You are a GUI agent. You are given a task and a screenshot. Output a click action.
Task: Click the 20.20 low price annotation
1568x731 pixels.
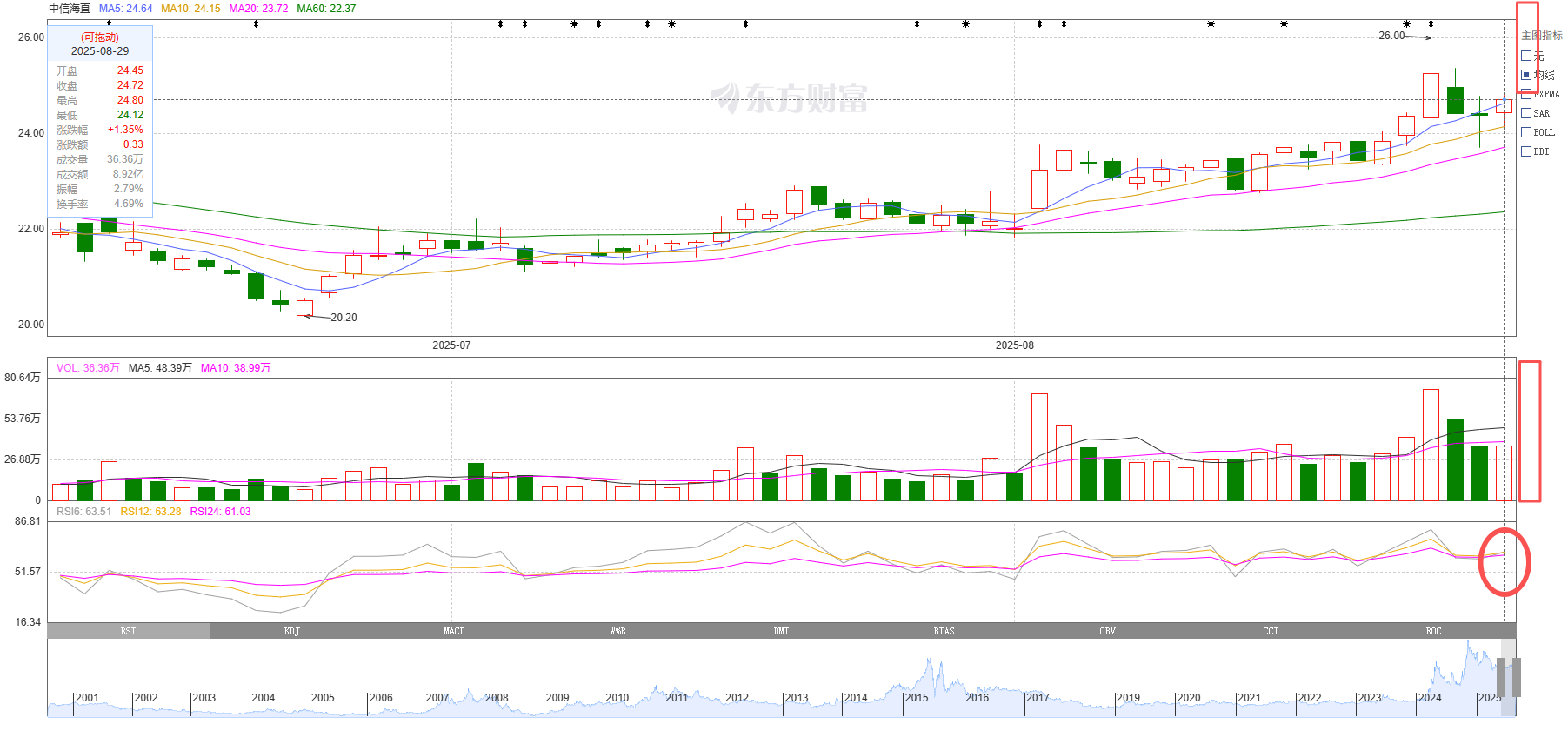[x=344, y=318]
